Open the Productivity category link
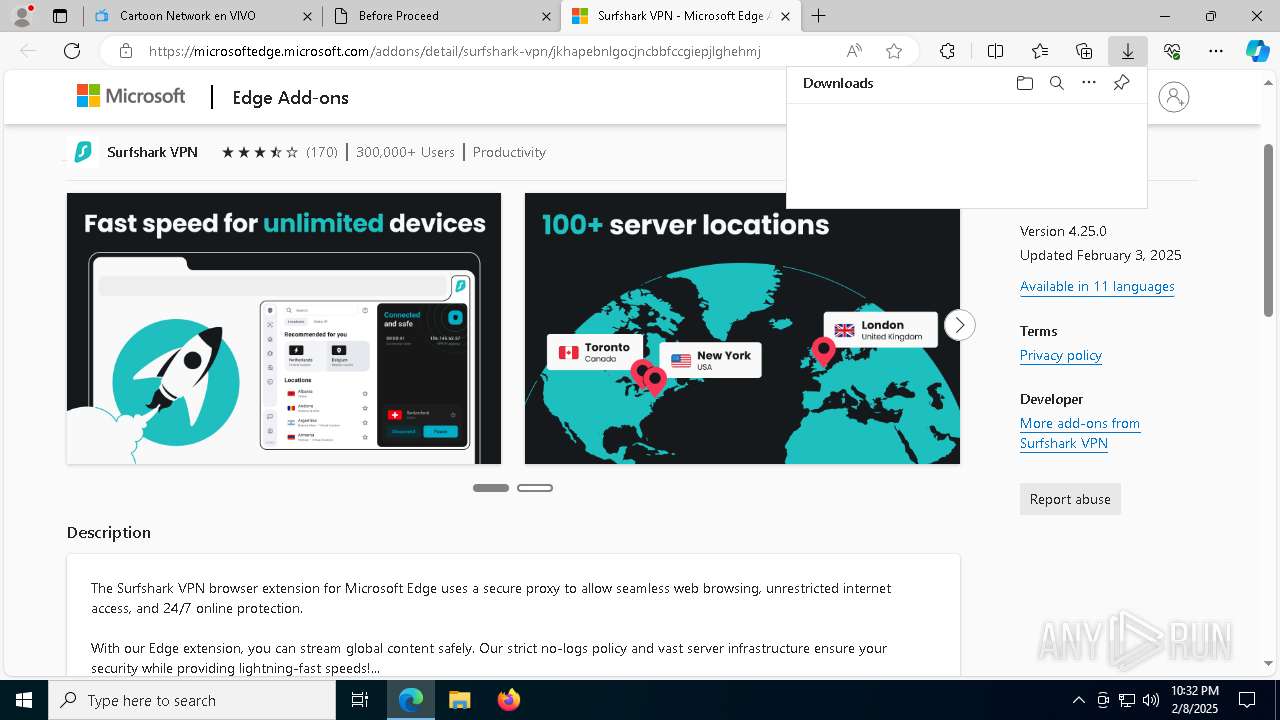 (x=509, y=152)
